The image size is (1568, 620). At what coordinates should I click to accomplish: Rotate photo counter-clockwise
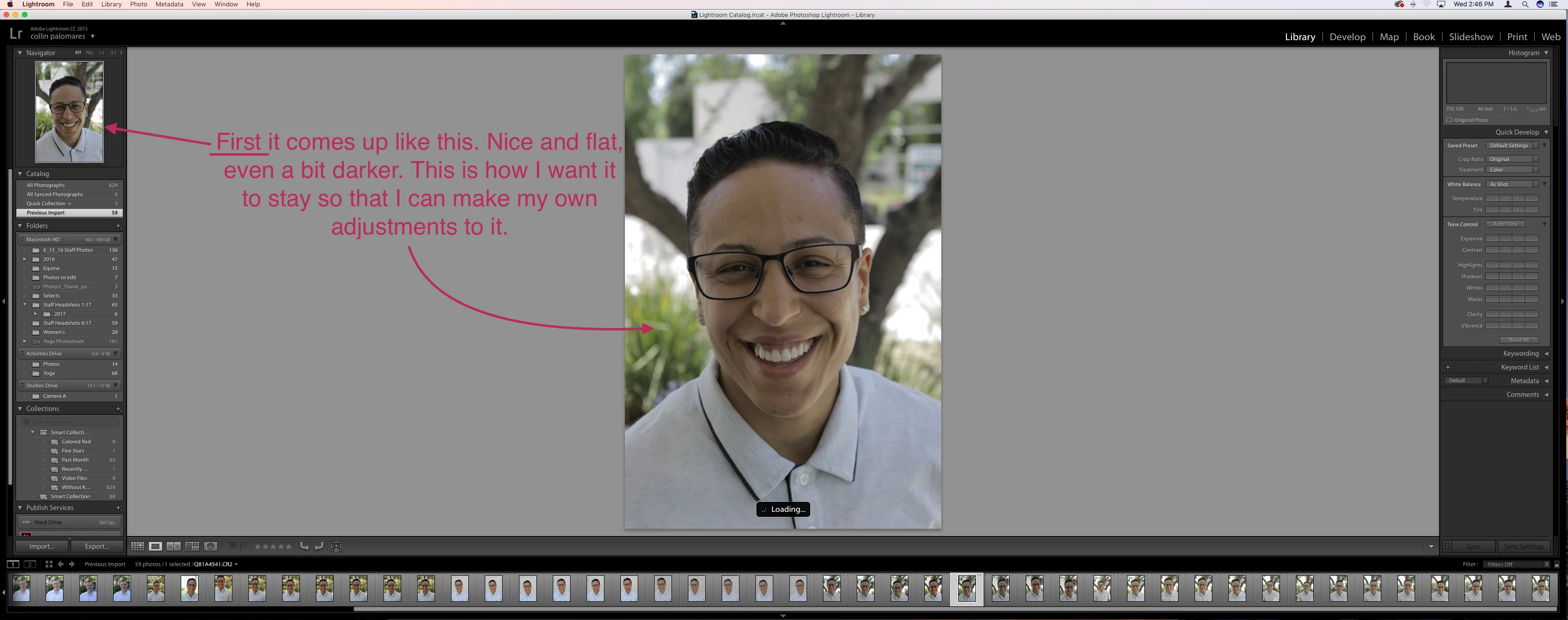[304, 547]
